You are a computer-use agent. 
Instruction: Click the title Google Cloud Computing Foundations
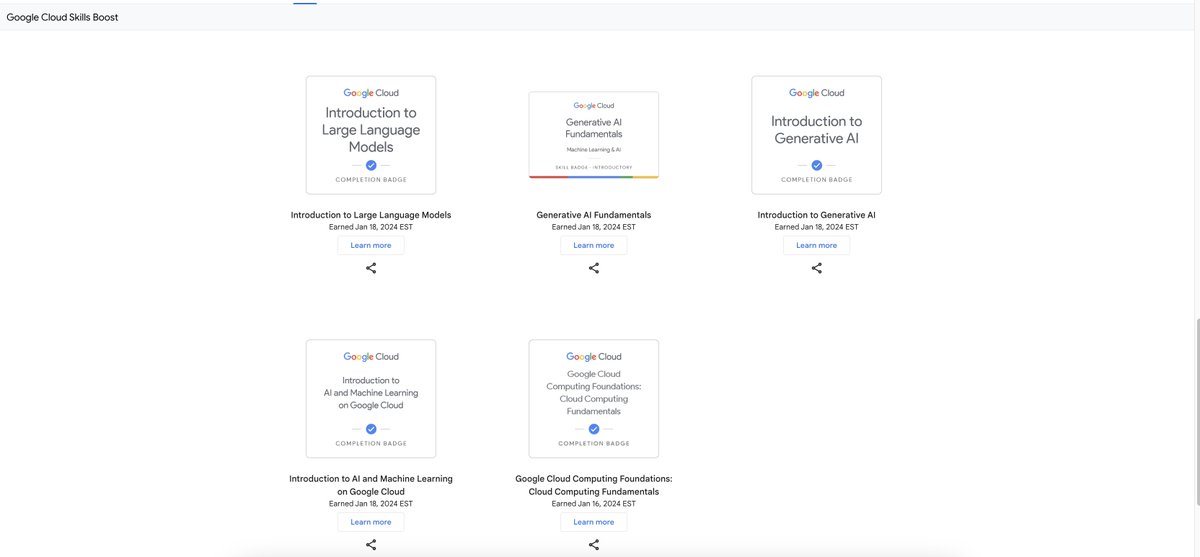click(594, 485)
